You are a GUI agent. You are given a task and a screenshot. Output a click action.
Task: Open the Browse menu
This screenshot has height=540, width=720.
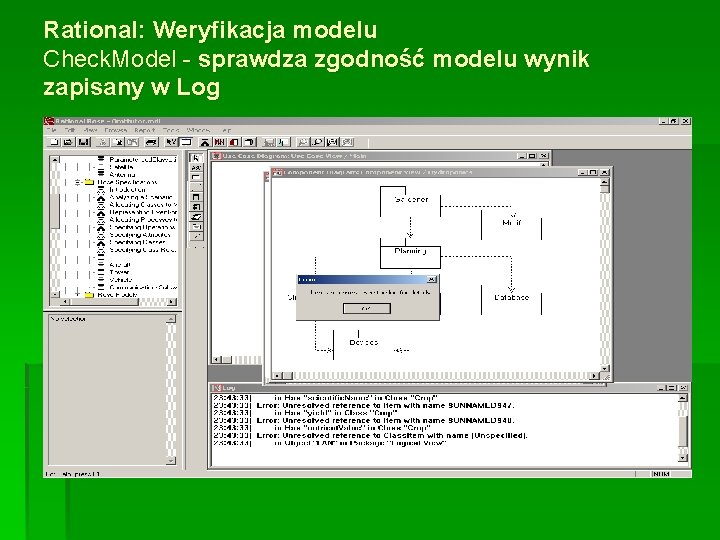116,130
